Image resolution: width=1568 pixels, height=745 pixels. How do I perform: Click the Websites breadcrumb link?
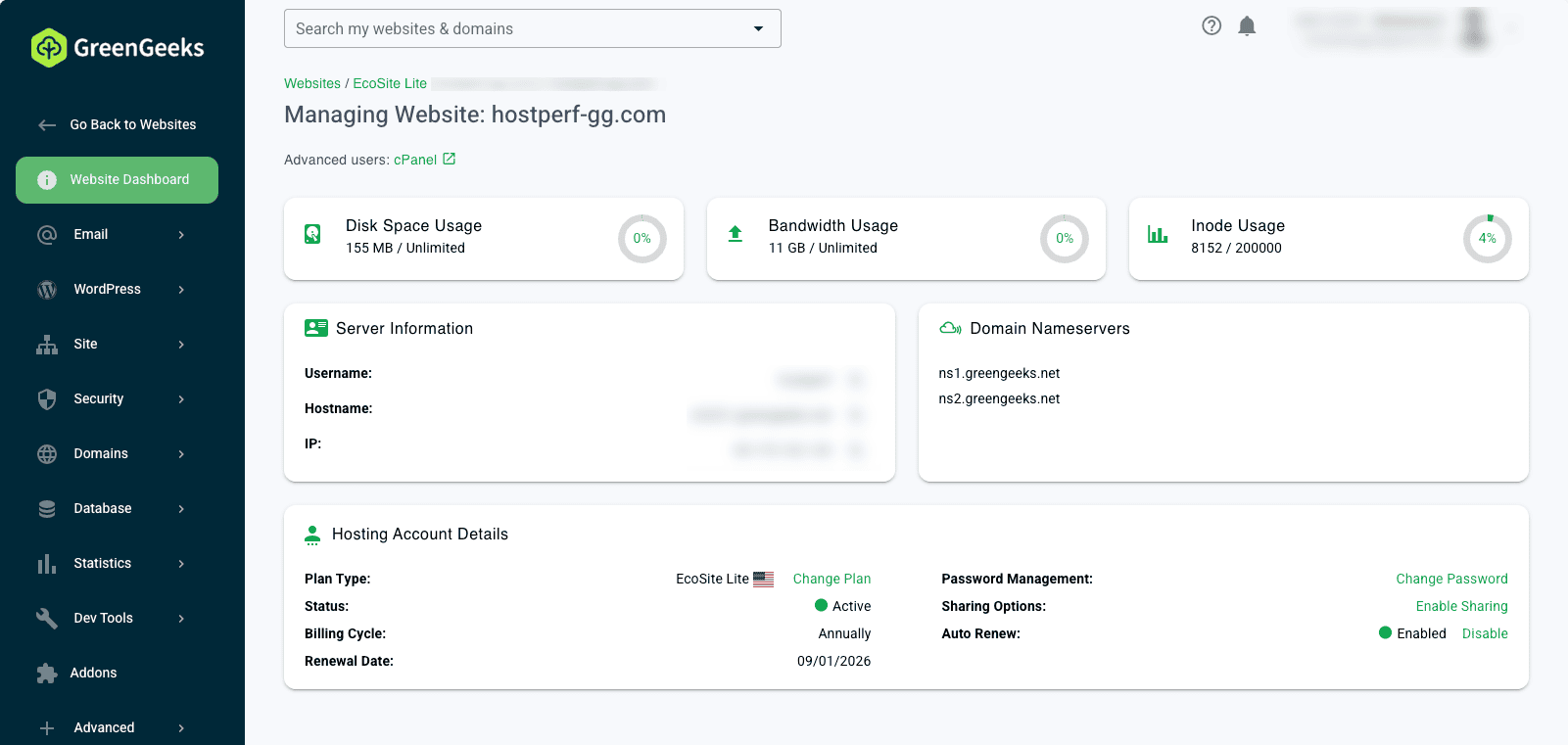pyautogui.click(x=312, y=83)
